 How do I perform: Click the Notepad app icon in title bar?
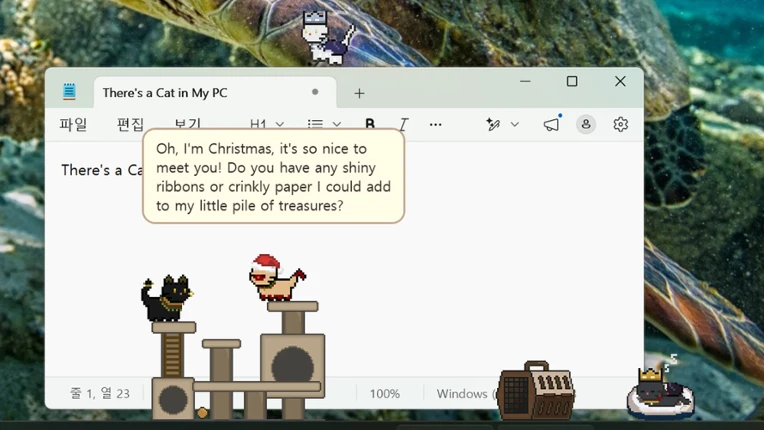click(69, 91)
